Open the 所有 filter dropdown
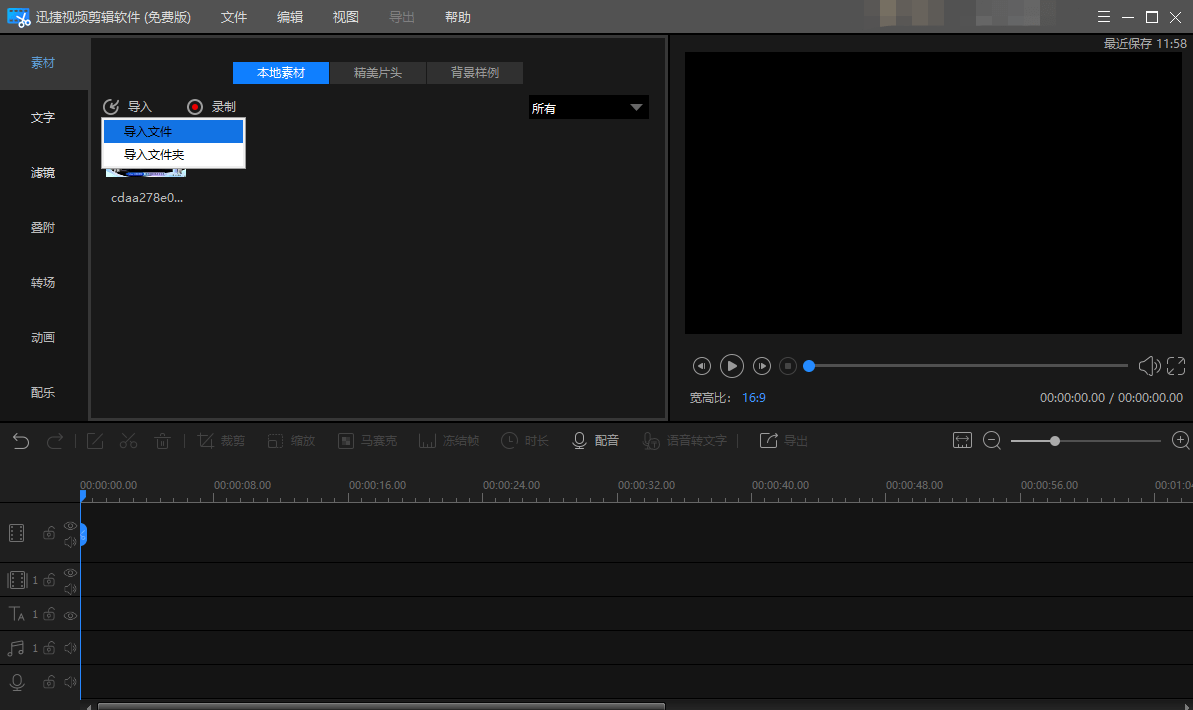Image resolution: width=1193 pixels, height=710 pixels. 588,108
